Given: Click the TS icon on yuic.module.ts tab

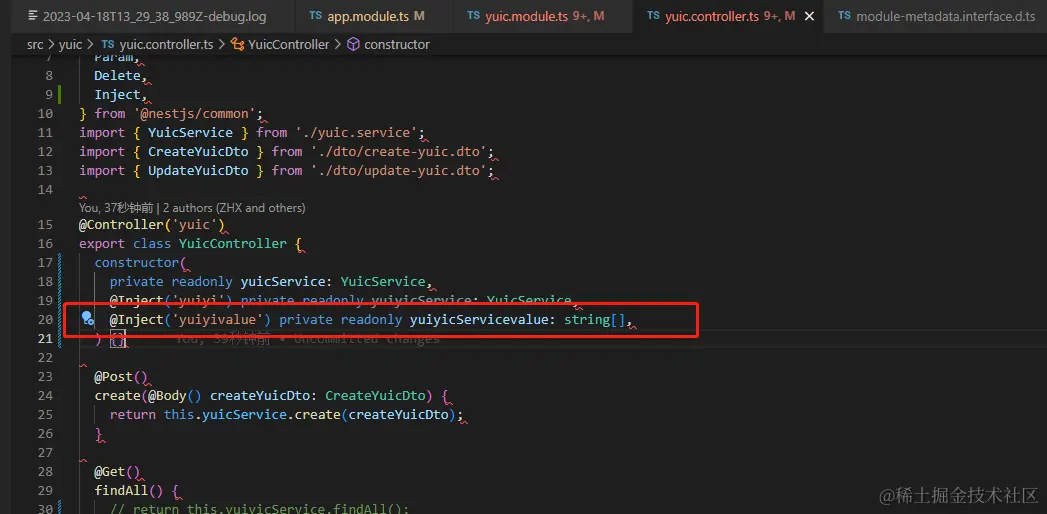Looking at the screenshot, I should tap(473, 16).
